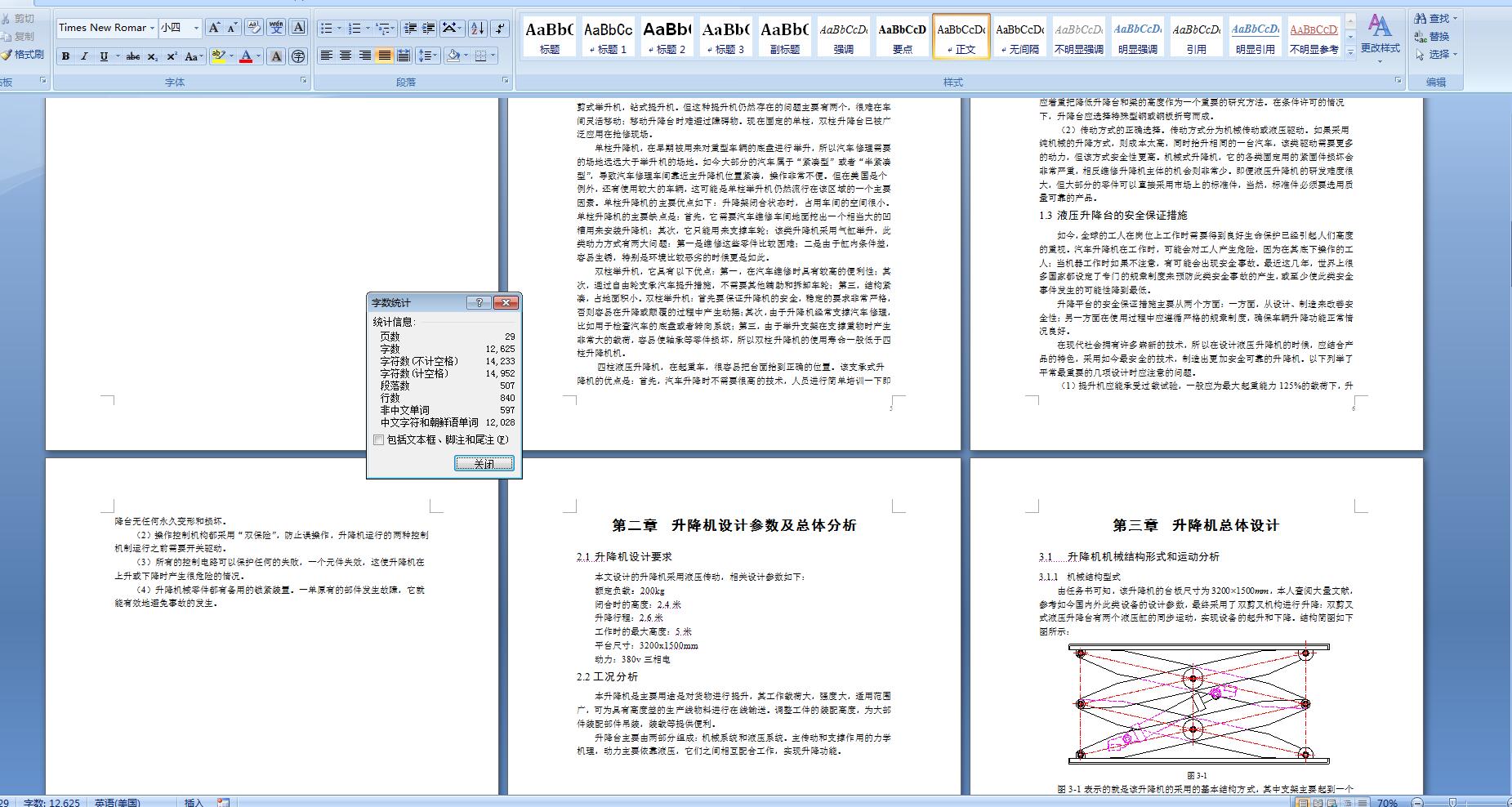
Task: Clear formatting with the eraser icon
Action: pyautogui.click(x=253, y=28)
